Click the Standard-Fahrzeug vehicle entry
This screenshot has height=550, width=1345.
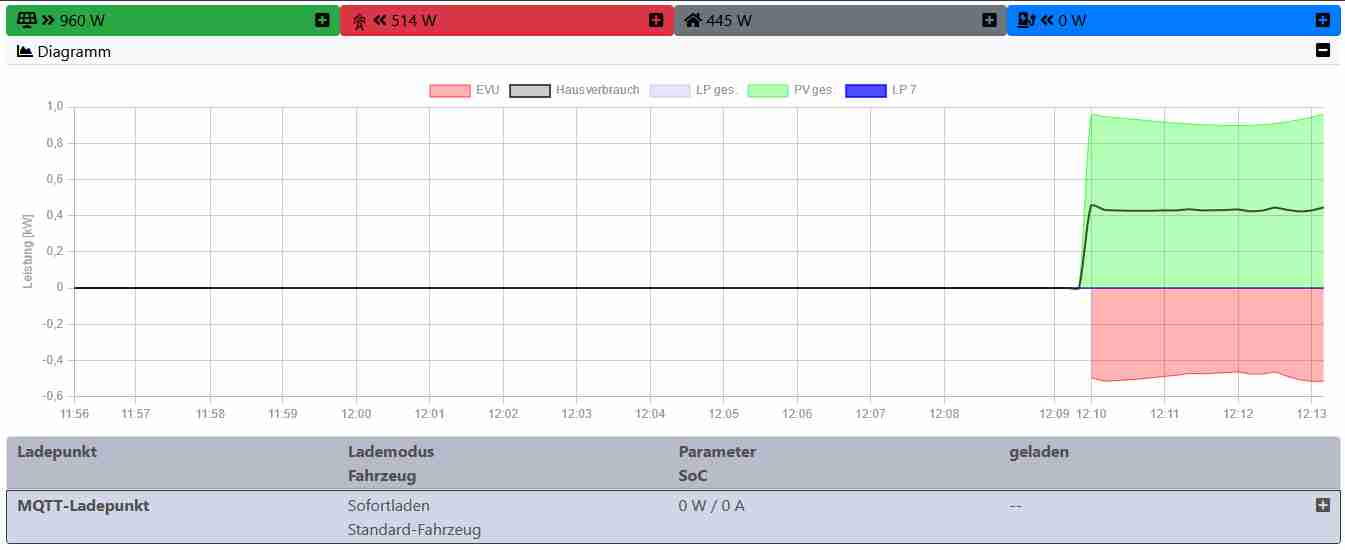click(x=414, y=529)
